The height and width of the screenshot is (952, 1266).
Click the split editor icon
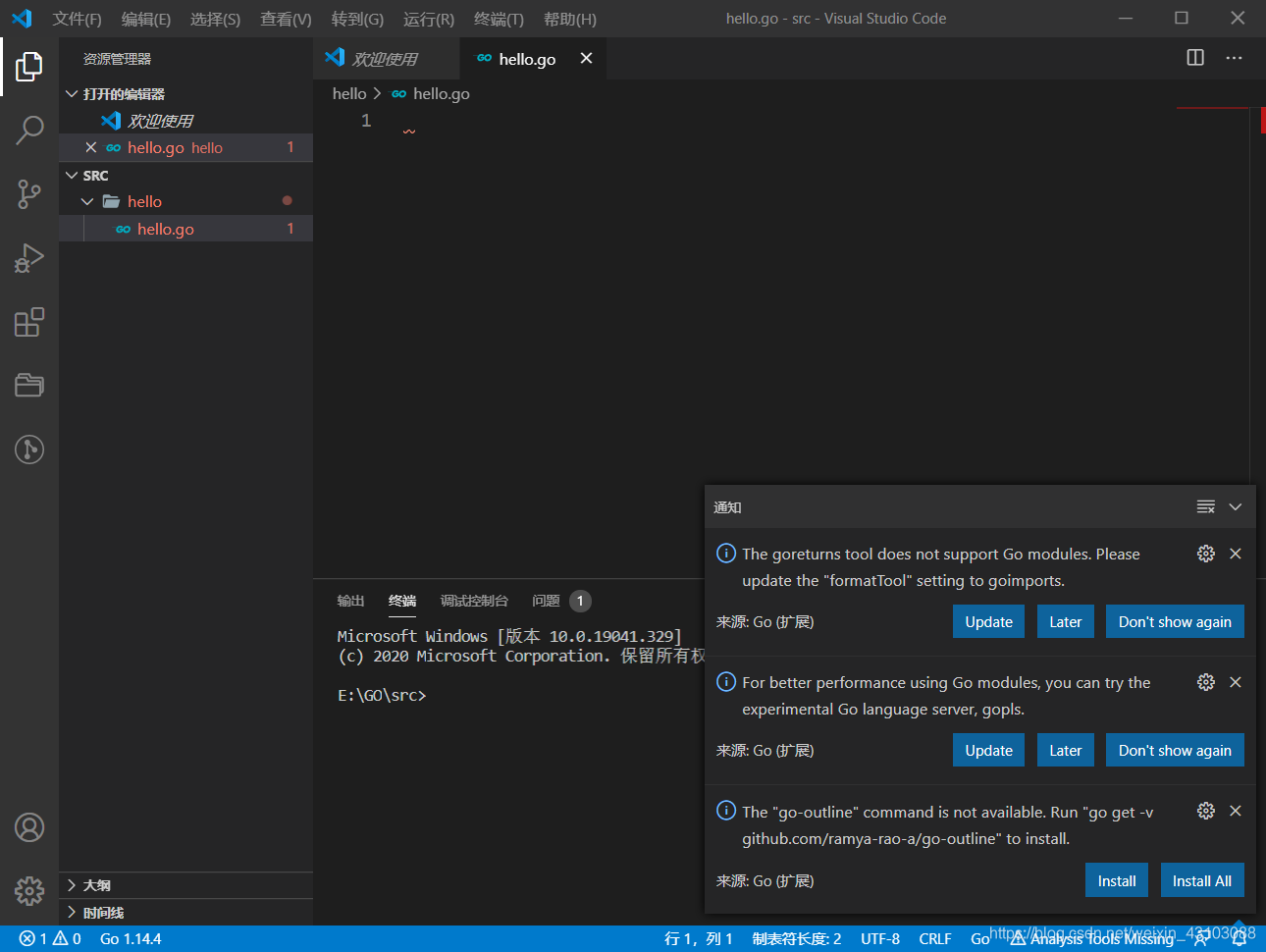(x=1195, y=58)
